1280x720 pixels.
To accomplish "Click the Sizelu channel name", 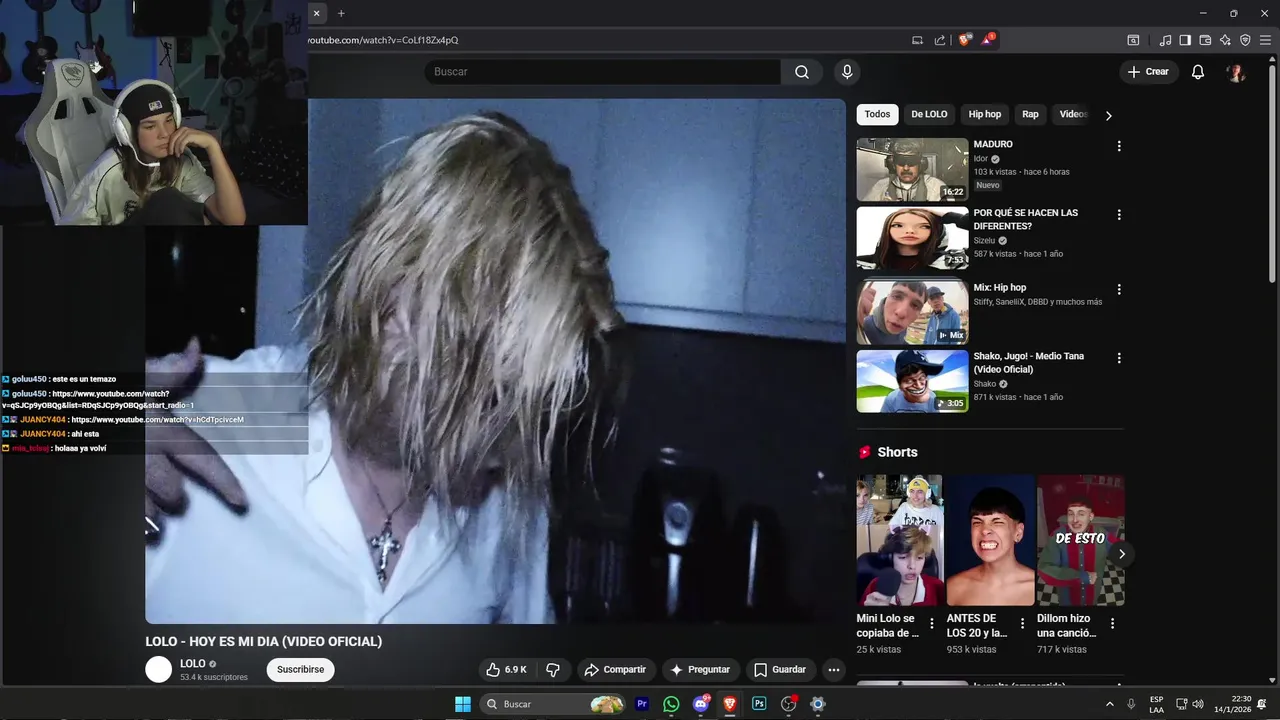I will click(984, 241).
